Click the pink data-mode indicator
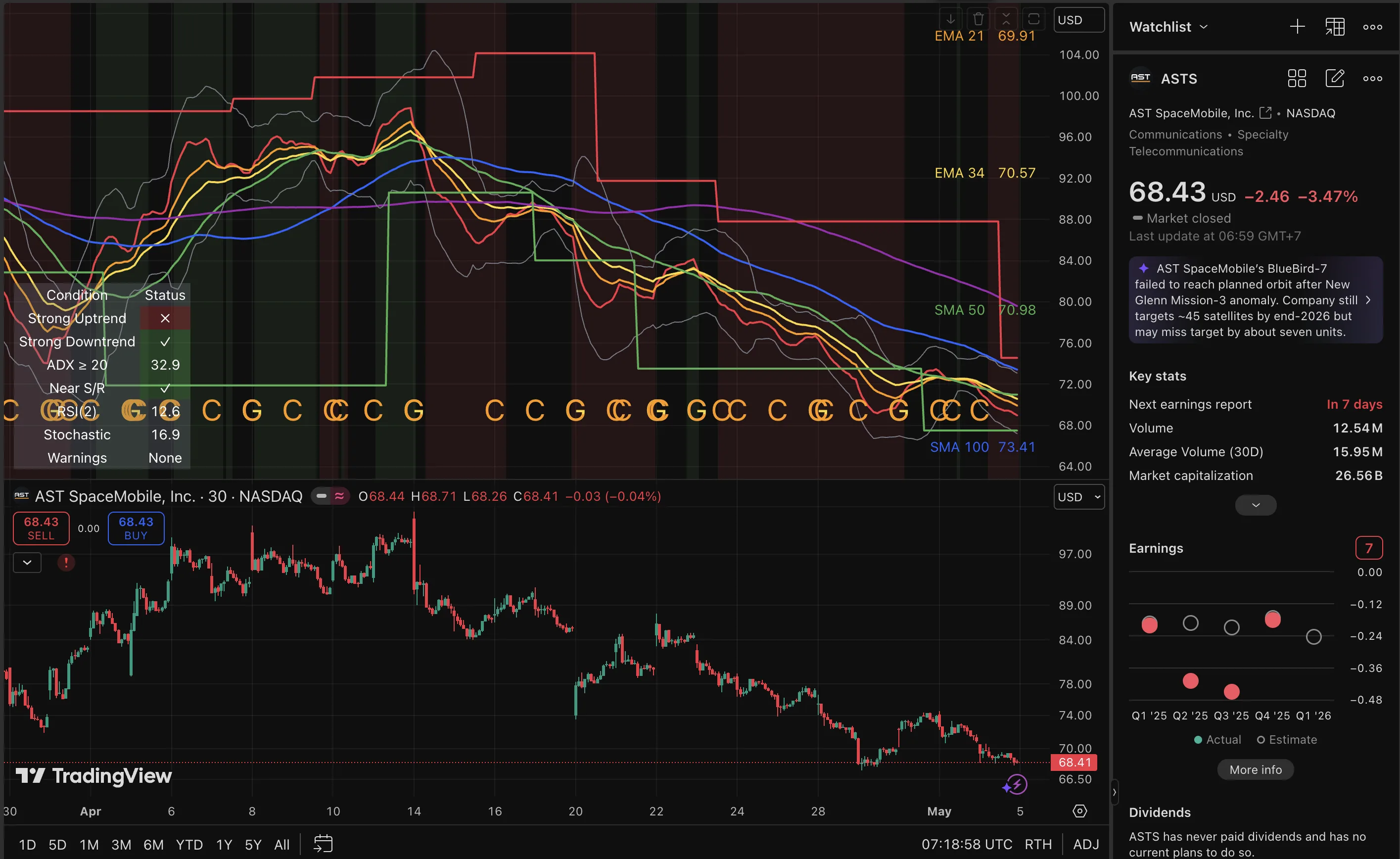This screenshot has width=1400, height=859. pos(340,496)
